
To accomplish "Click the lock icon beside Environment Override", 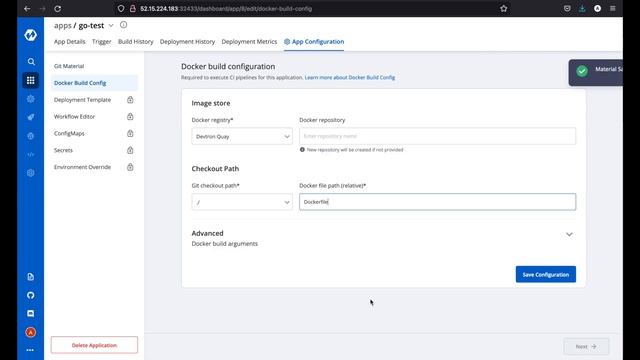I will pyautogui.click(x=130, y=167).
